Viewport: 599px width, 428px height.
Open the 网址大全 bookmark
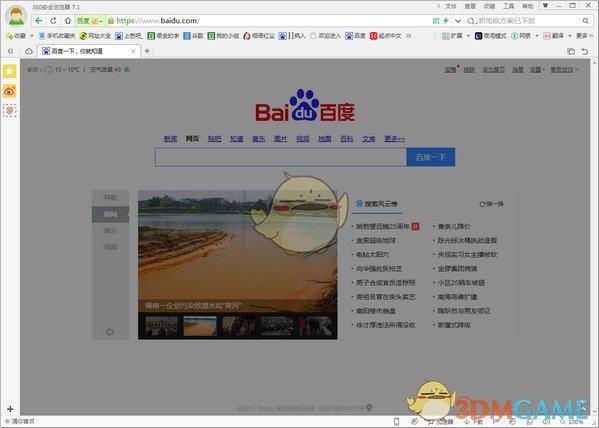click(x=95, y=36)
